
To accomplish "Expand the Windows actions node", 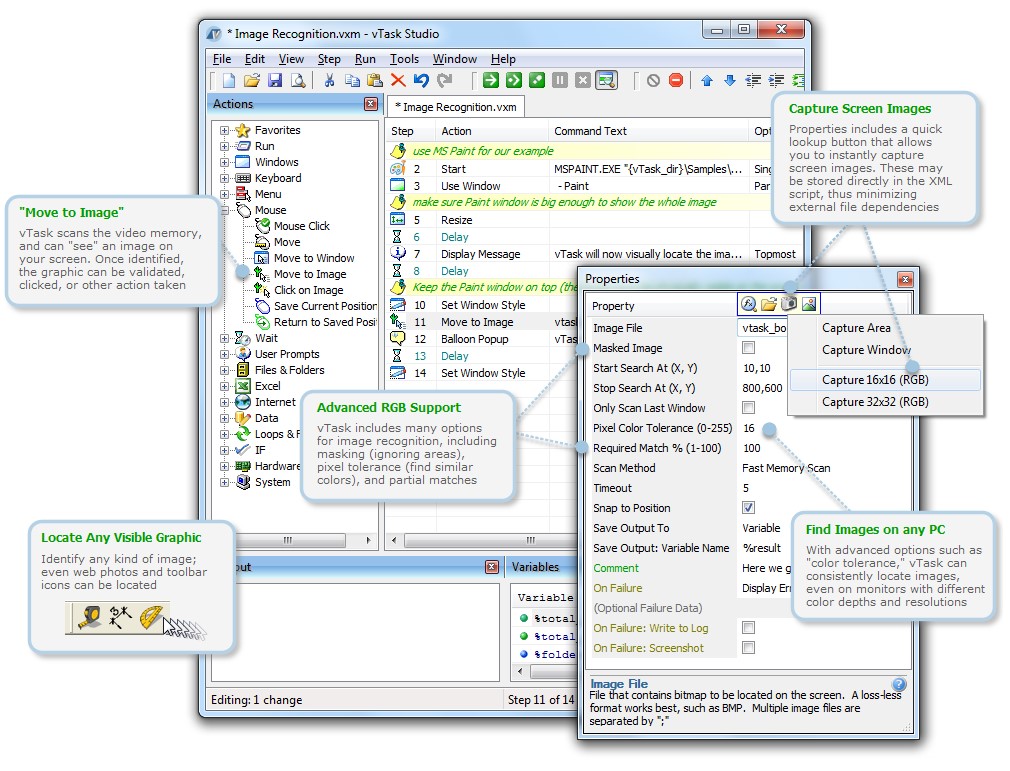I will 224,162.
